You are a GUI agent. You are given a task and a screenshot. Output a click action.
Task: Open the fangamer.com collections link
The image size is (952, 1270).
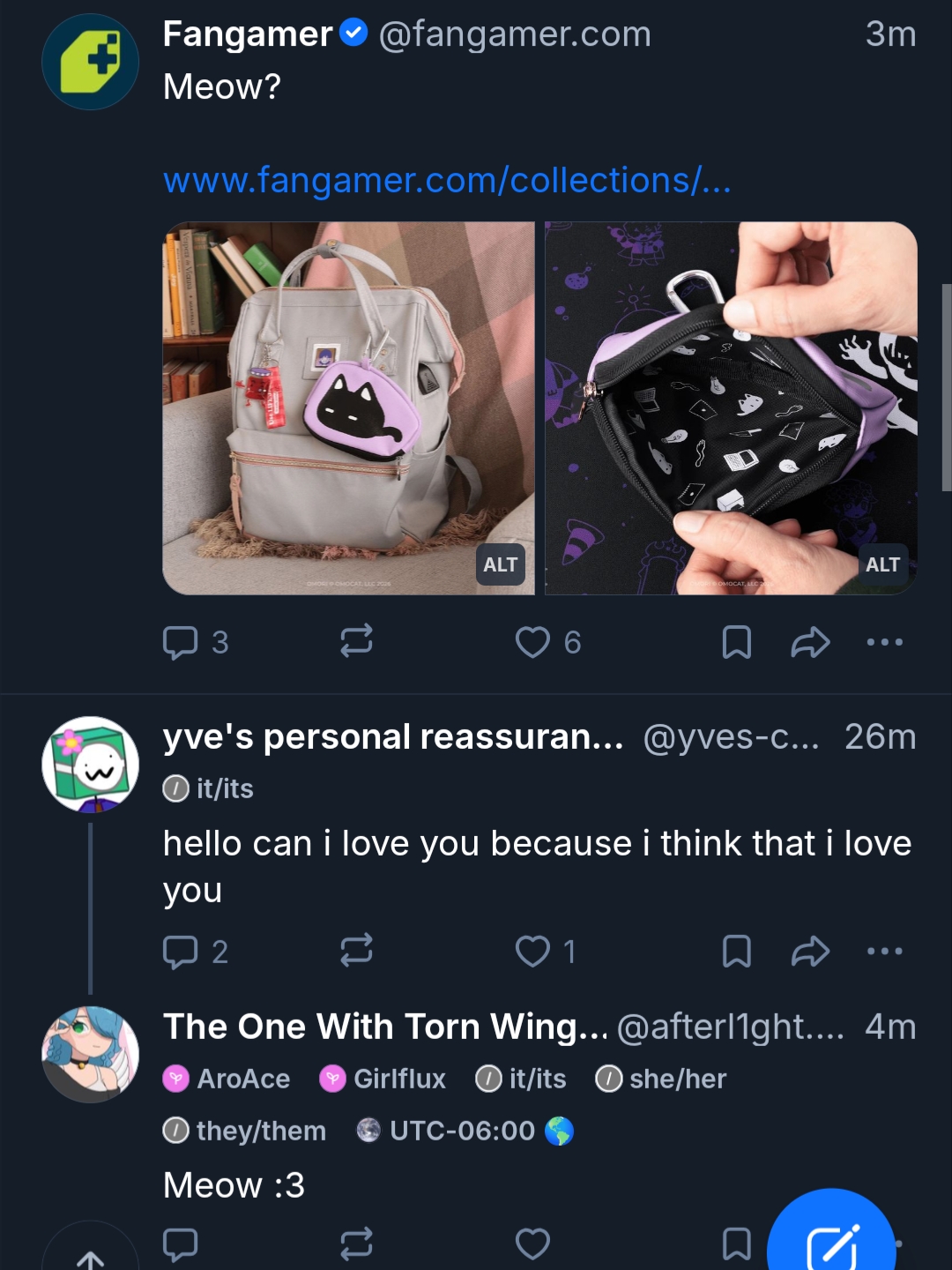click(x=447, y=181)
